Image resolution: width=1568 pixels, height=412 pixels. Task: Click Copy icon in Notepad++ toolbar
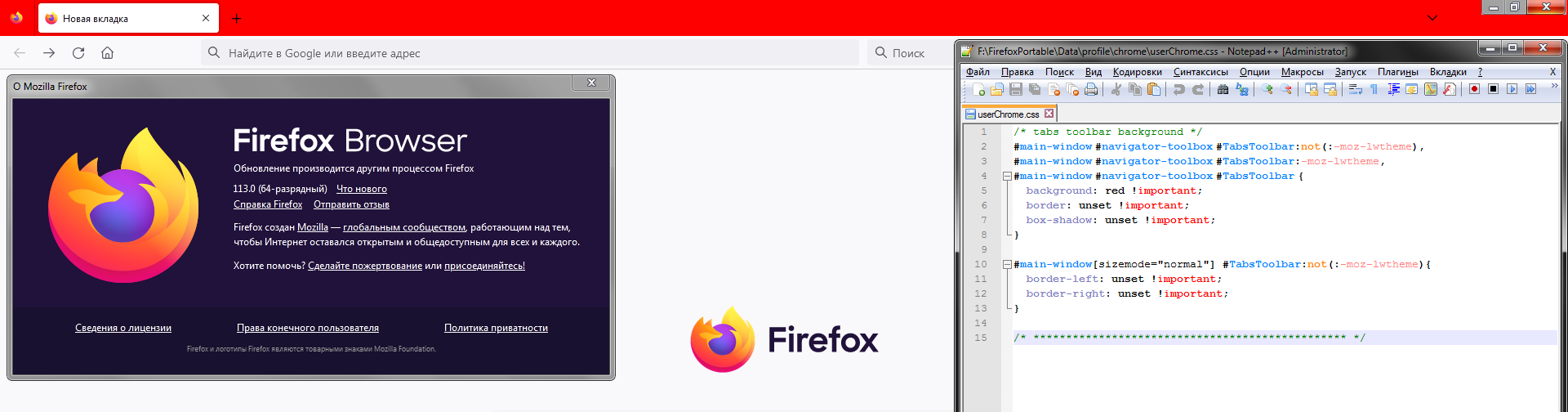[1135, 89]
